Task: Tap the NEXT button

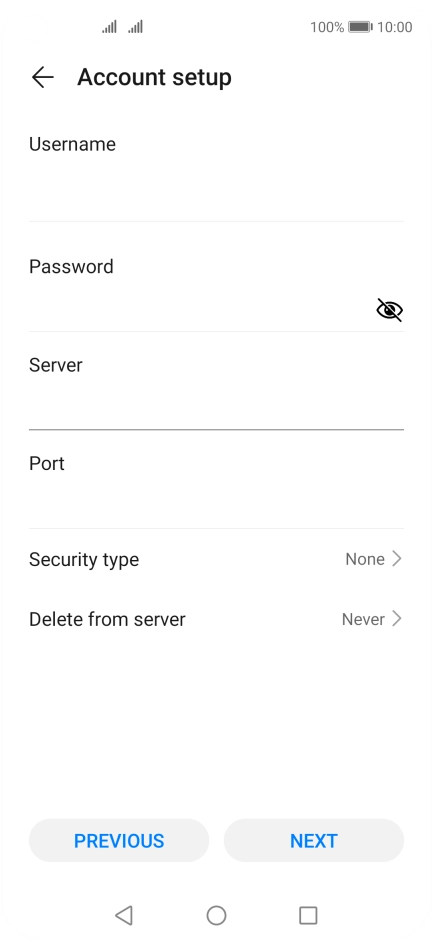Action: pyautogui.click(x=314, y=840)
